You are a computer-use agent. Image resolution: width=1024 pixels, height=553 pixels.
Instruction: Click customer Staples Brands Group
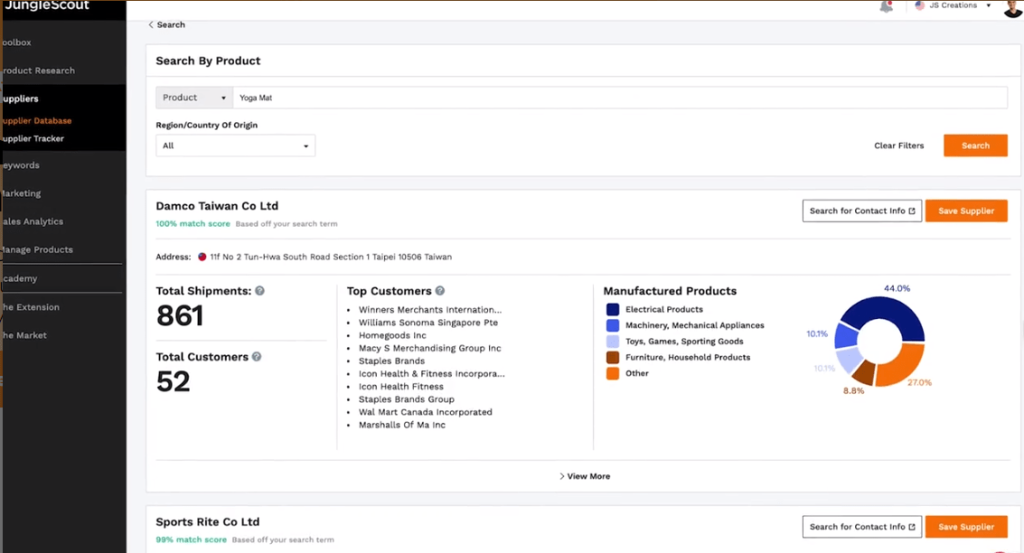(x=406, y=399)
